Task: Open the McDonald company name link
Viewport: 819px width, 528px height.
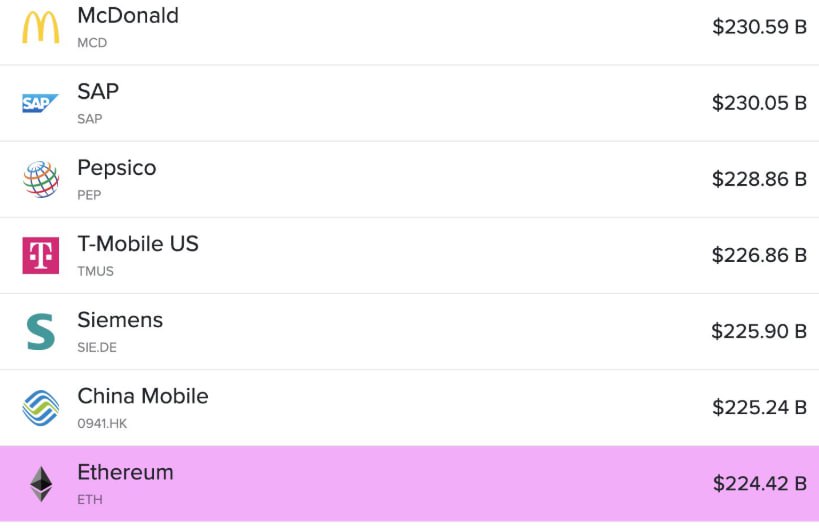Action: (x=128, y=16)
